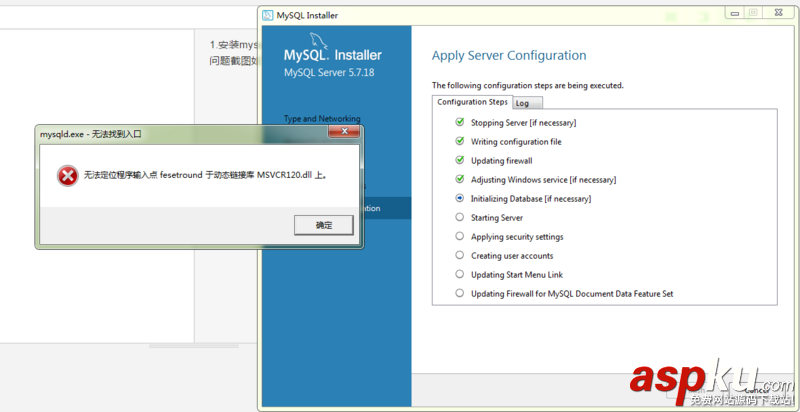Click the Writing configuration file text

coord(516,142)
